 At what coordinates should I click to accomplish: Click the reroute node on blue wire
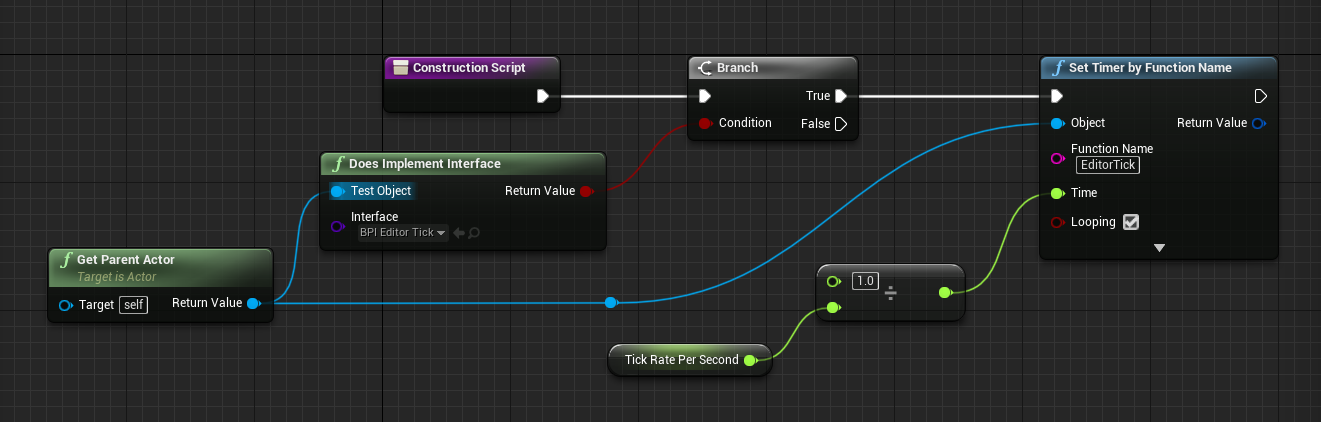(x=610, y=302)
